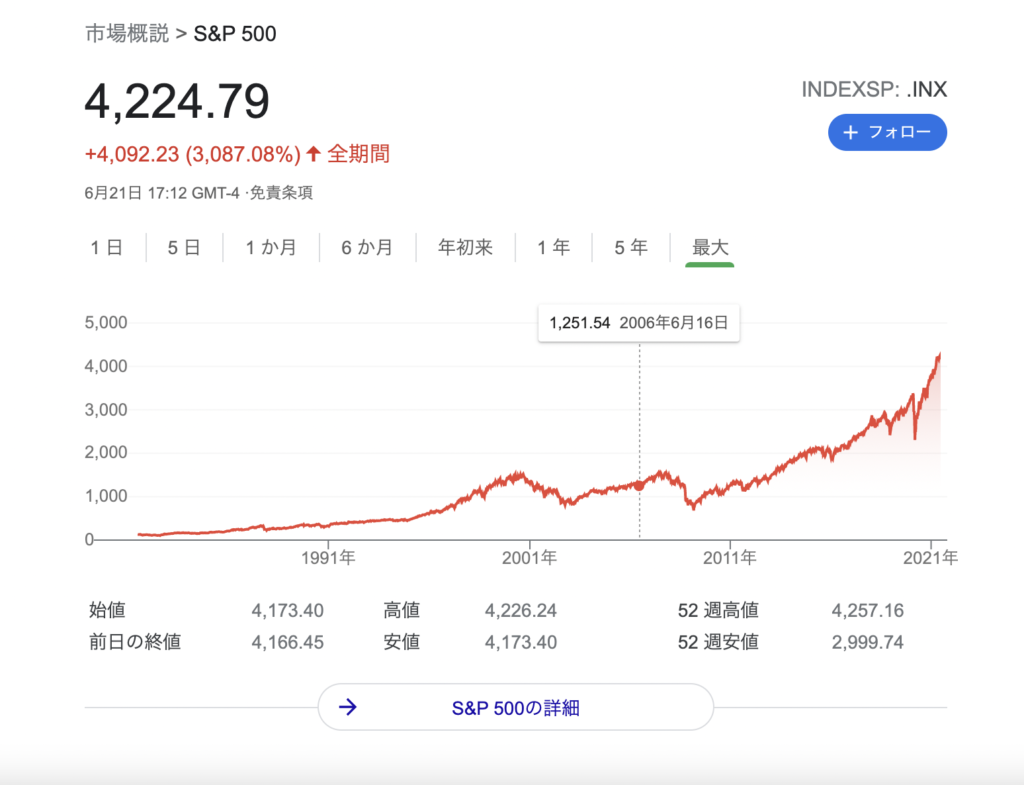The height and width of the screenshot is (785, 1024).
Task: Click the INDEXSP: .INX ticker label
Action: 874,89
